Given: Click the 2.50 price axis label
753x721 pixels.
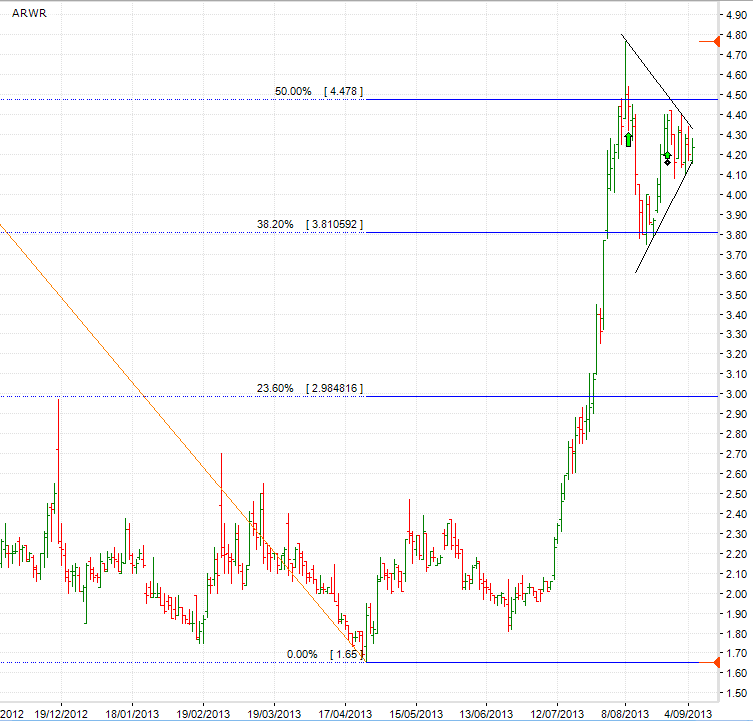Looking at the screenshot, I should [737, 494].
